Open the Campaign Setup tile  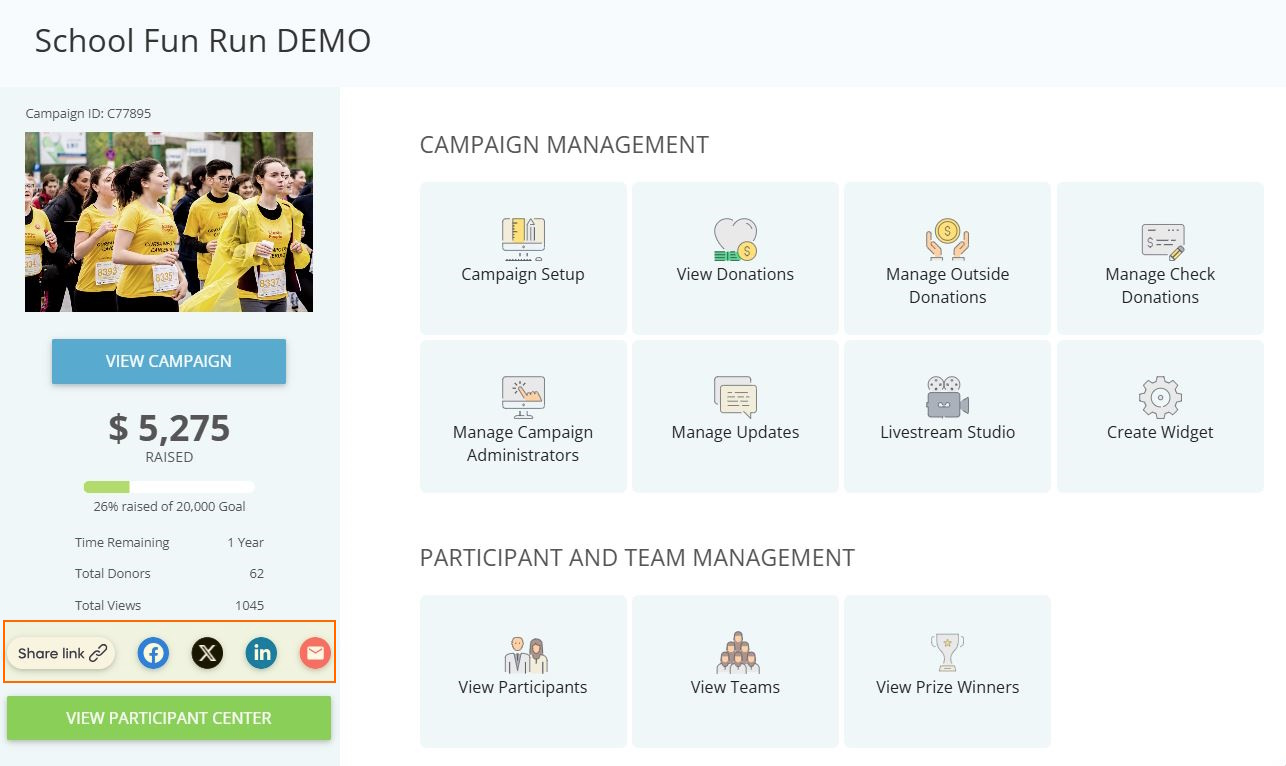click(x=523, y=258)
